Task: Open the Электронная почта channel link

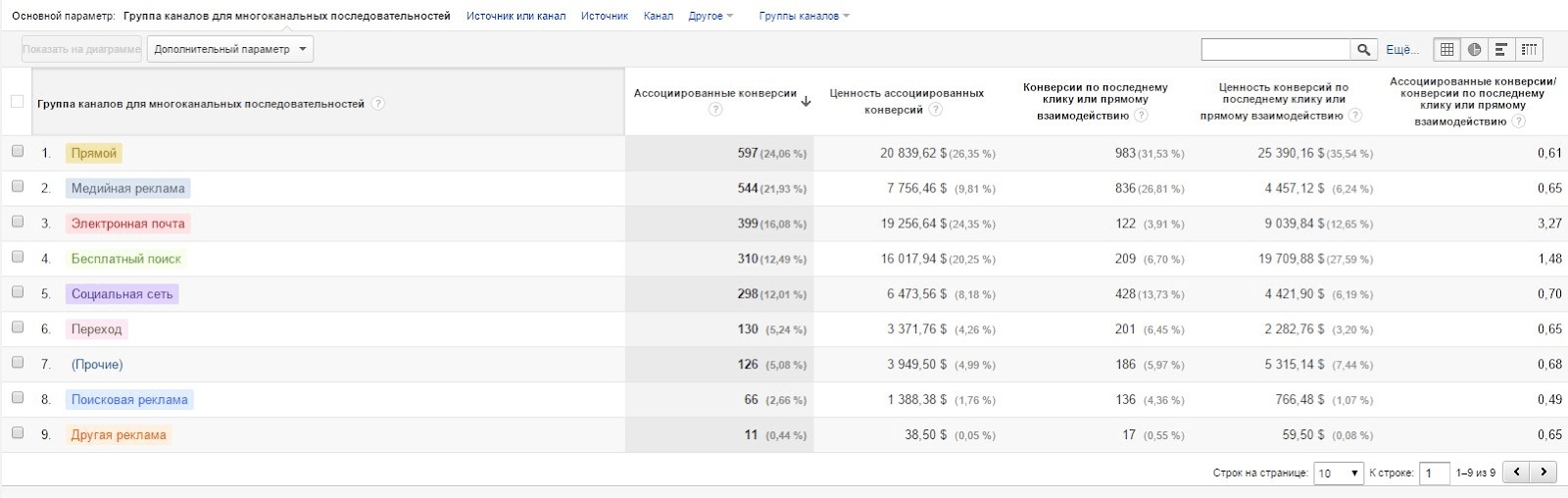Action: tap(127, 224)
